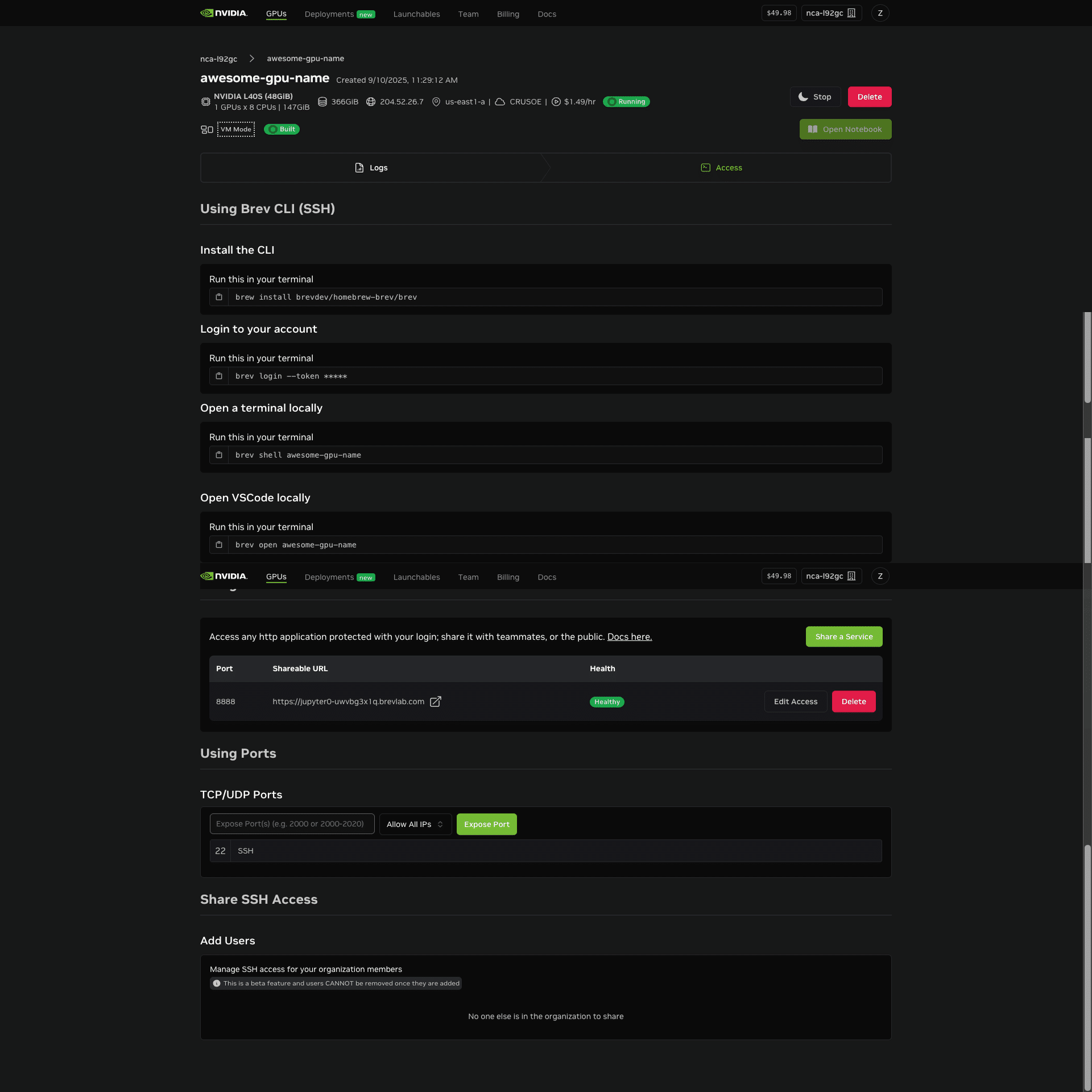
Task: Switch to the Access tab
Action: [x=721, y=167]
